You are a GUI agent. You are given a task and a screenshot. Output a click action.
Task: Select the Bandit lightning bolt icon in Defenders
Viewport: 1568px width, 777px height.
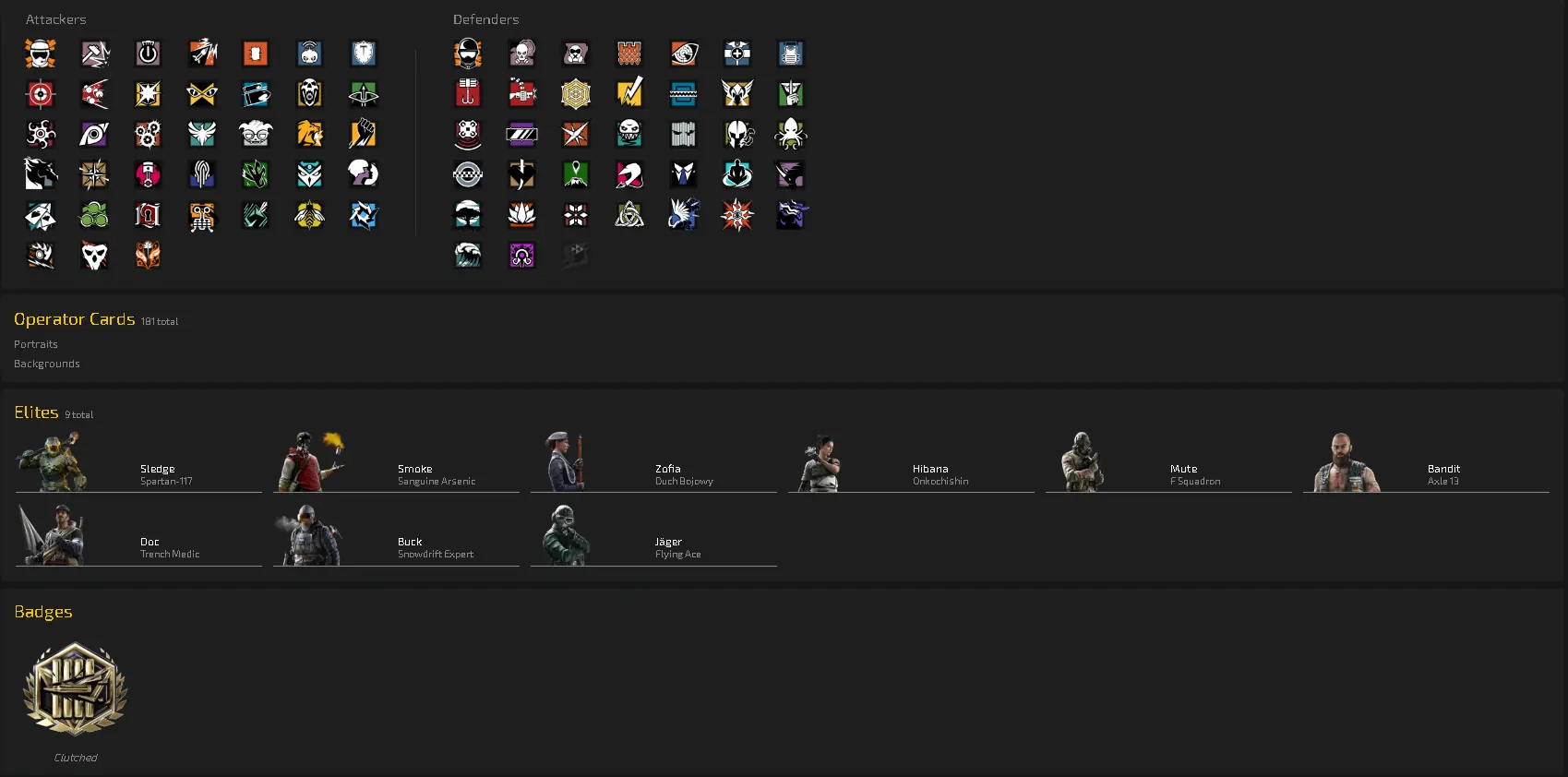coord(629,94)
